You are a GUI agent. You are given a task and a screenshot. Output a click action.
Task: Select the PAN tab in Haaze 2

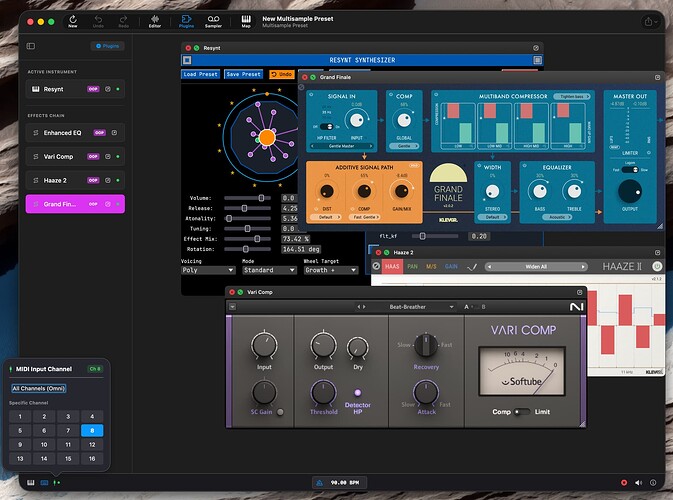(x=412, y=267)
